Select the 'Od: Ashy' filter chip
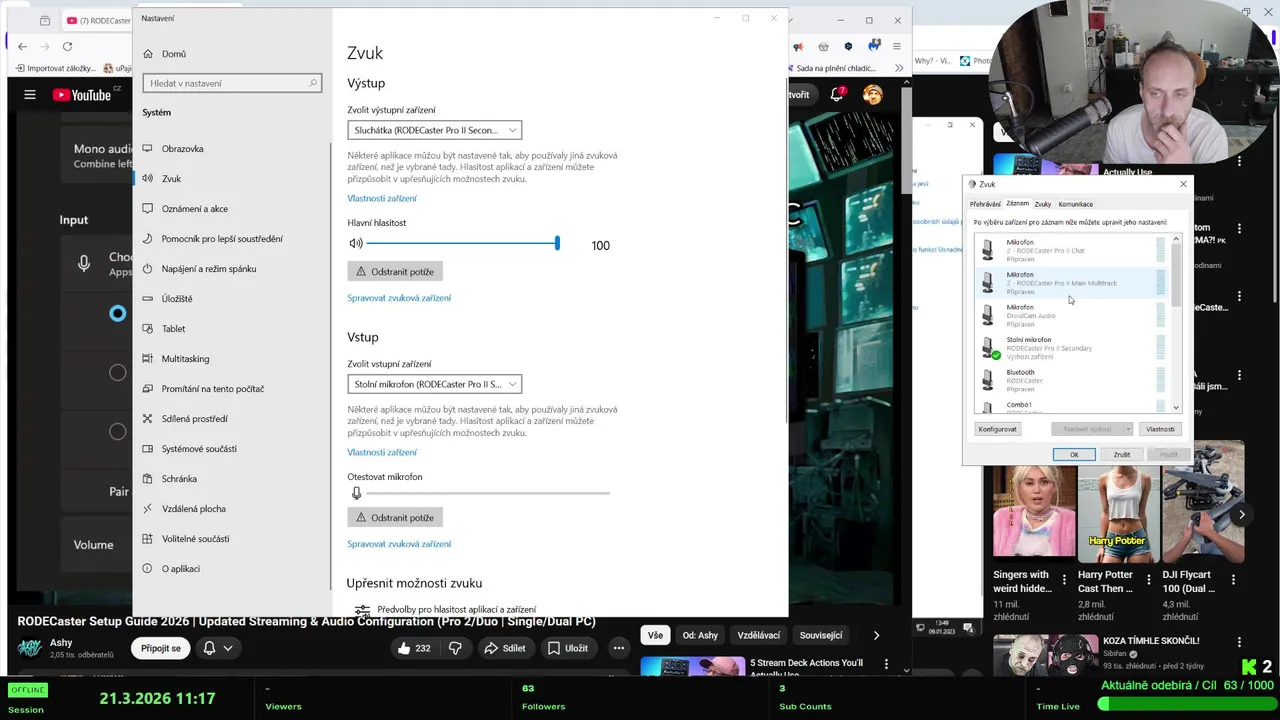 coord(700,635)
